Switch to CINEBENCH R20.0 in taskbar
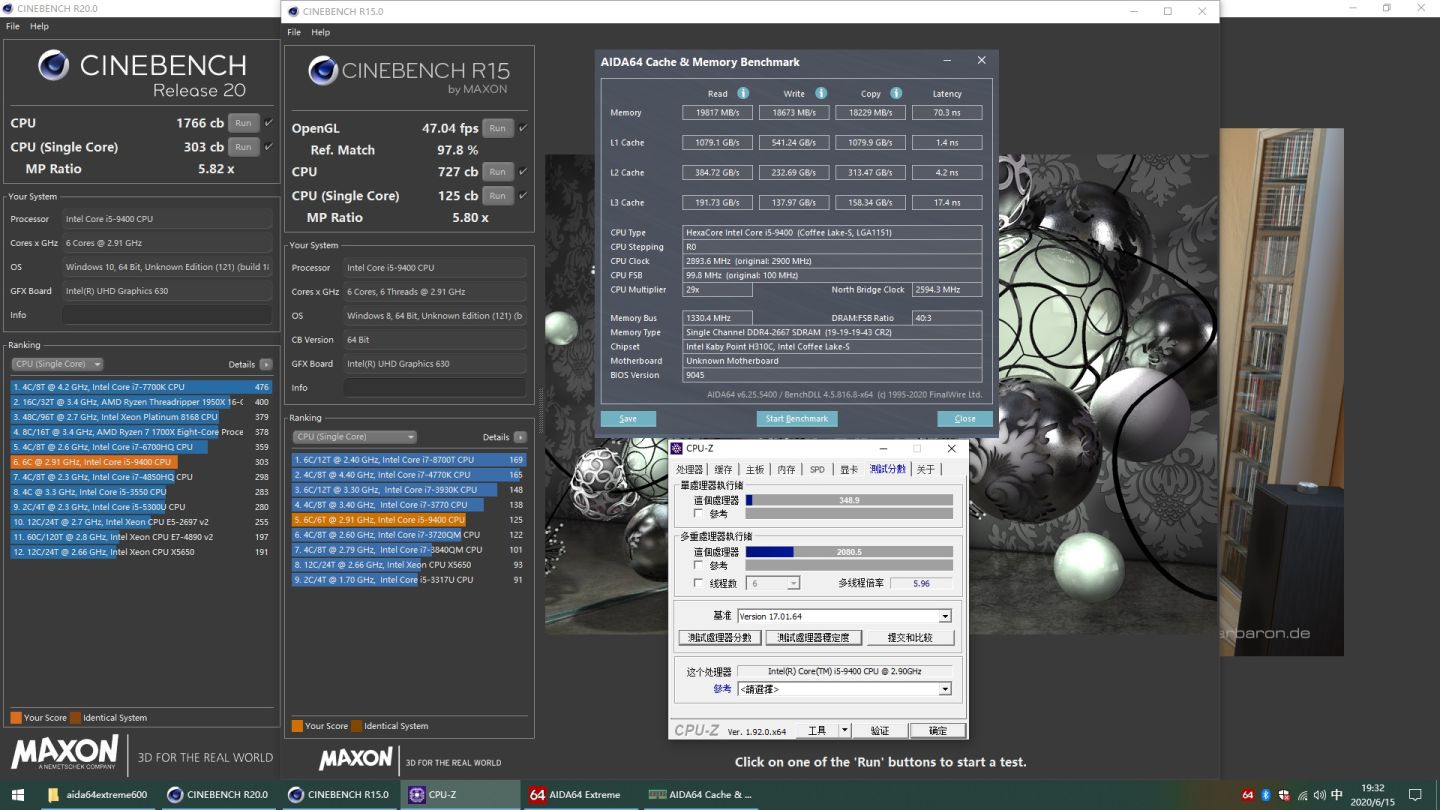 pyautogui.click(x=219, y=795)
